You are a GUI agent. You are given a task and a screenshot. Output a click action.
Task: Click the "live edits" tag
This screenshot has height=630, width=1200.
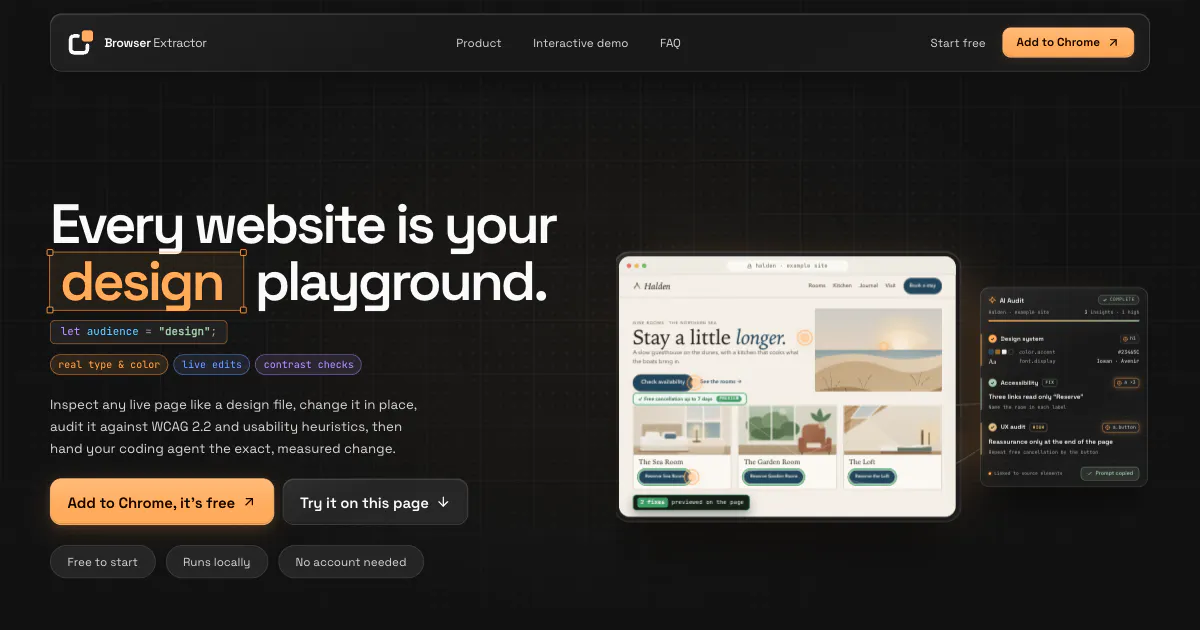[x=212, y=365]
